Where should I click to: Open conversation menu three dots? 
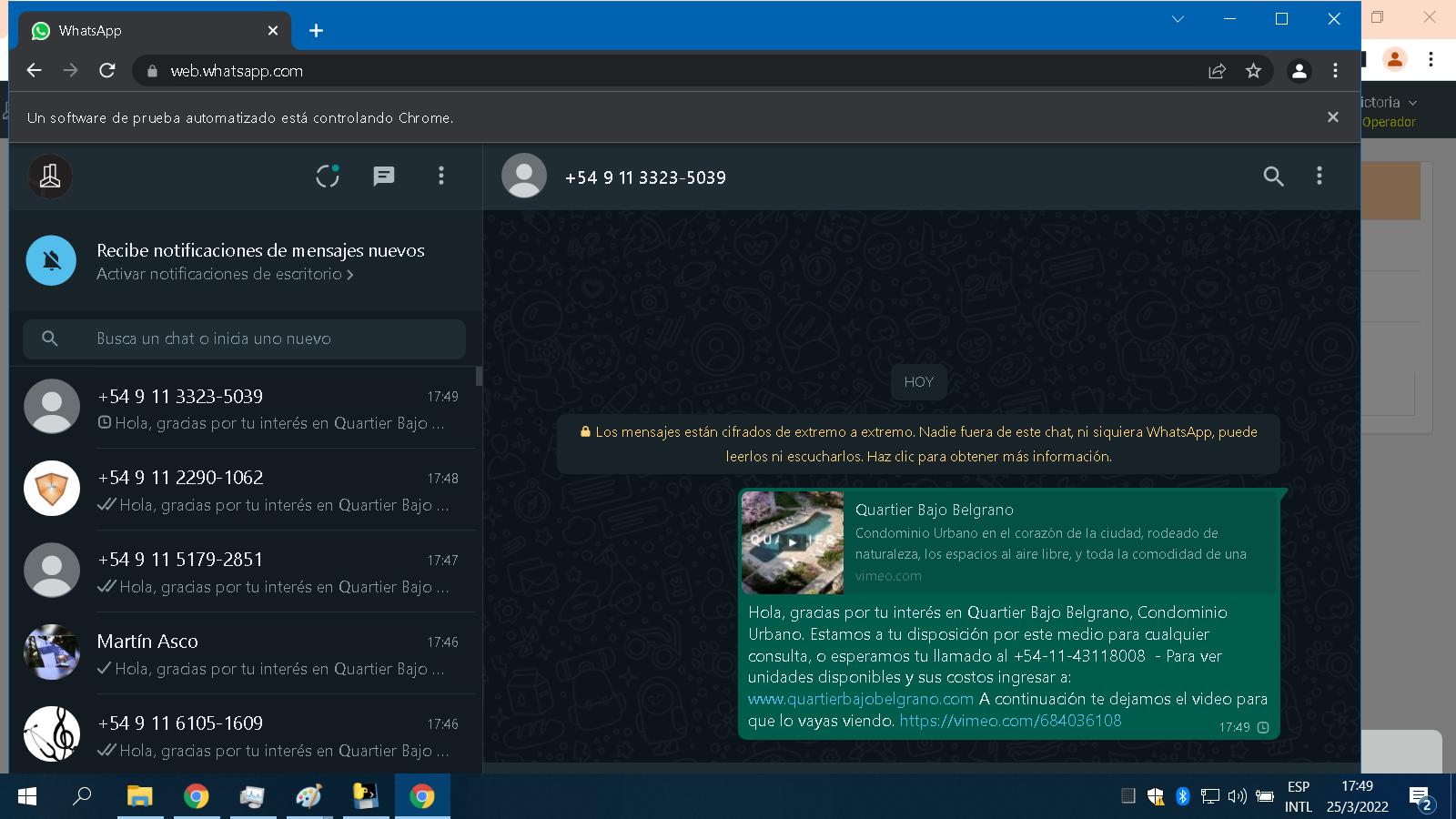pyautogui.click(x=1319, y=176)
